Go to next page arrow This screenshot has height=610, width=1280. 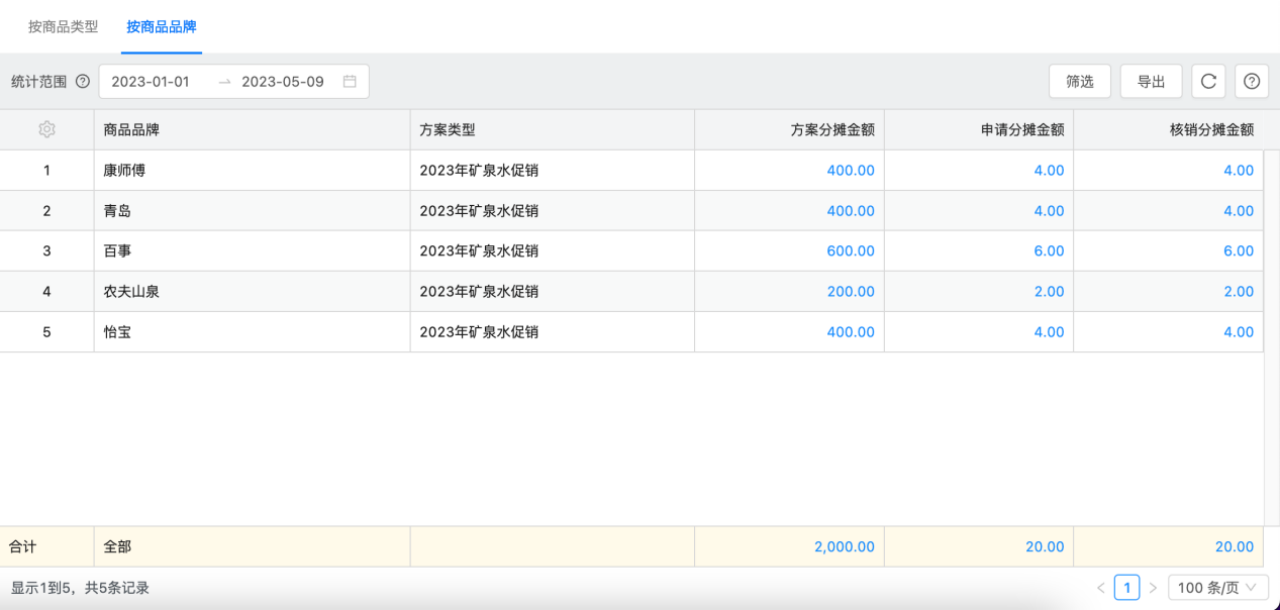(1153, 588)
